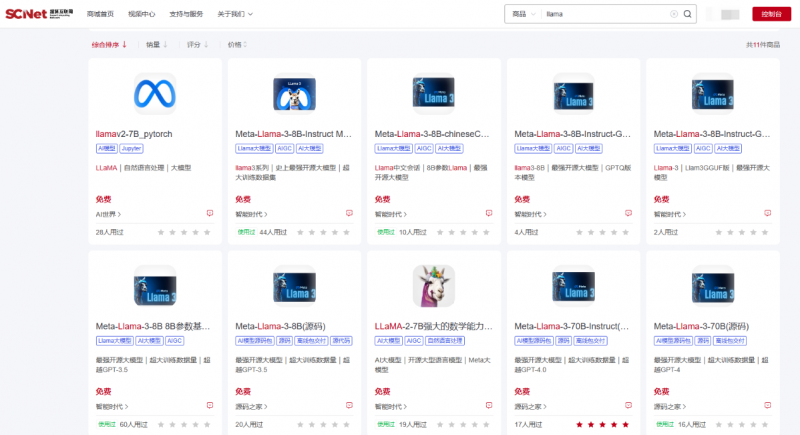Open chat icon on Meta-Llama-3-8B 8B参数 card

[x=210, y=405]
